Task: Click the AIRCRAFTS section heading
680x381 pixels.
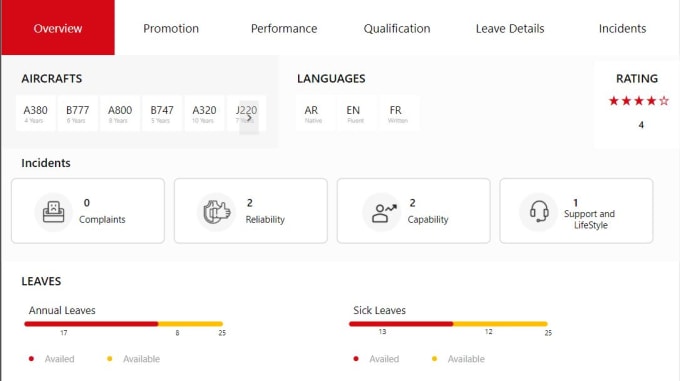Action: click(52, 78)
